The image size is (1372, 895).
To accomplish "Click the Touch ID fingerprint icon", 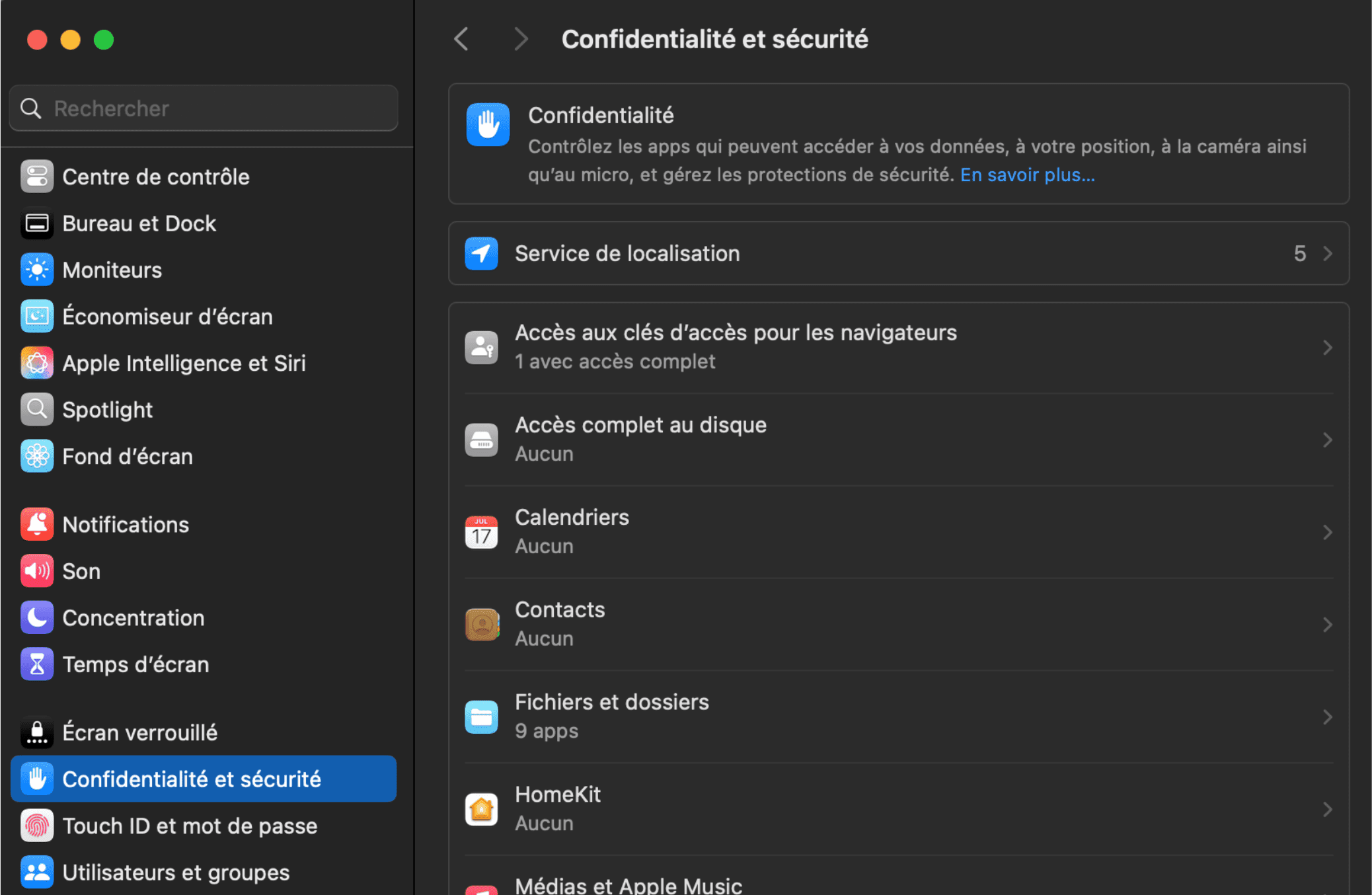I will pyautogui.click(x=37, y=825).
